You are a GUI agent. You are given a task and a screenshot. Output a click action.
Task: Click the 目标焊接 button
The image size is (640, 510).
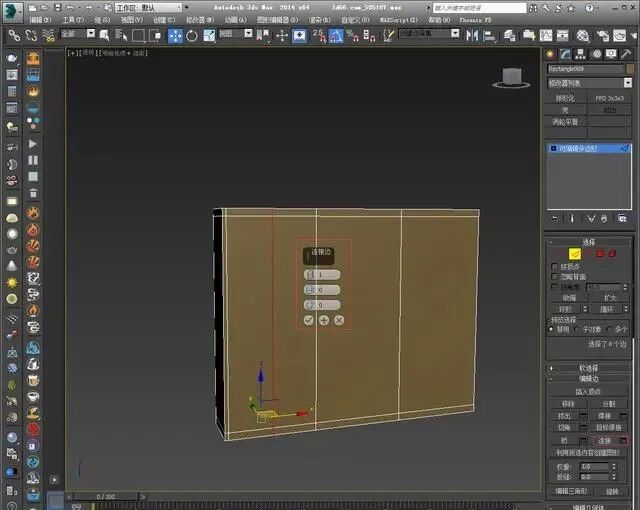(x=609, y=428)
